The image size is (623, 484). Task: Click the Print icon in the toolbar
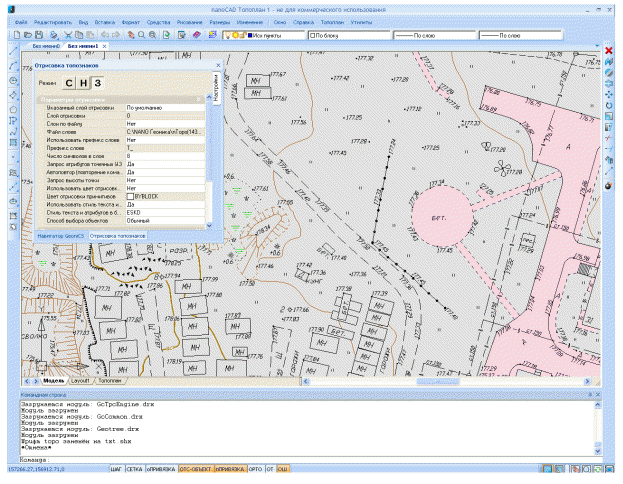[x=54, y=35]
